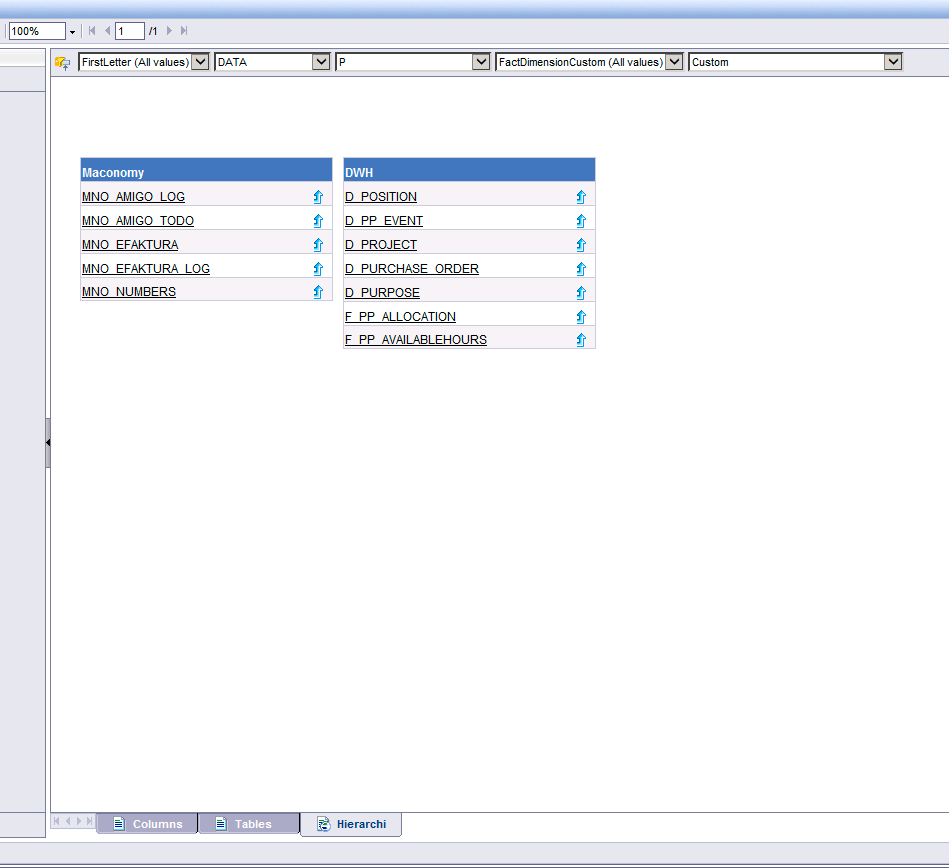Click the upload arrow next to D_PURCHASE_ORDER
This screenshot has width=949, height=868.
(x=580, y=268)
